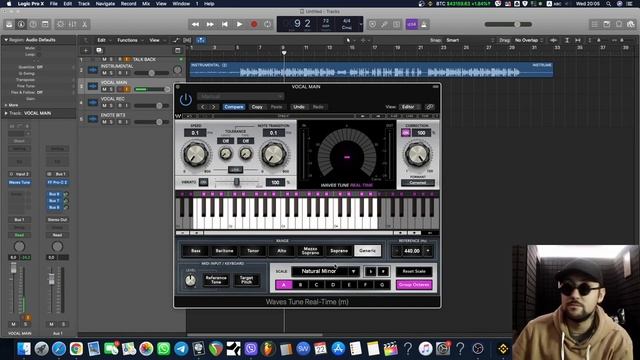Open the Track menu in menu bar
This screenshot has width=640, height=360.
point(84,4)
